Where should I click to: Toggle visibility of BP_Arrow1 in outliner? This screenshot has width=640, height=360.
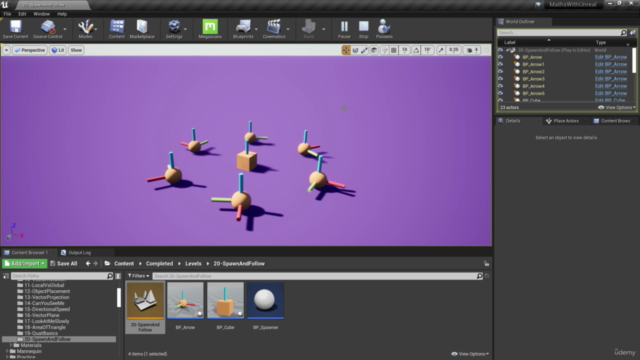tap(500, 64)
